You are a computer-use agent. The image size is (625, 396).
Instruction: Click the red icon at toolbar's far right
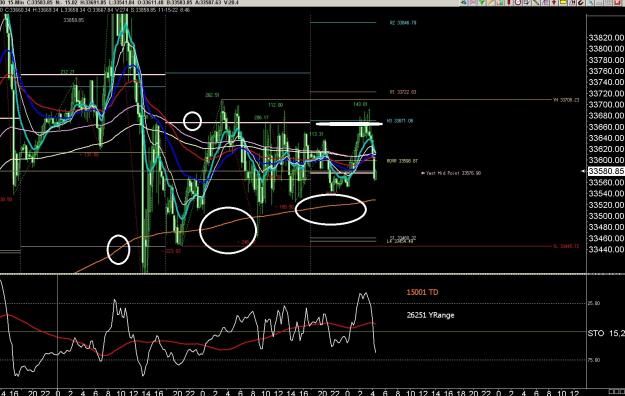point(617,2)
